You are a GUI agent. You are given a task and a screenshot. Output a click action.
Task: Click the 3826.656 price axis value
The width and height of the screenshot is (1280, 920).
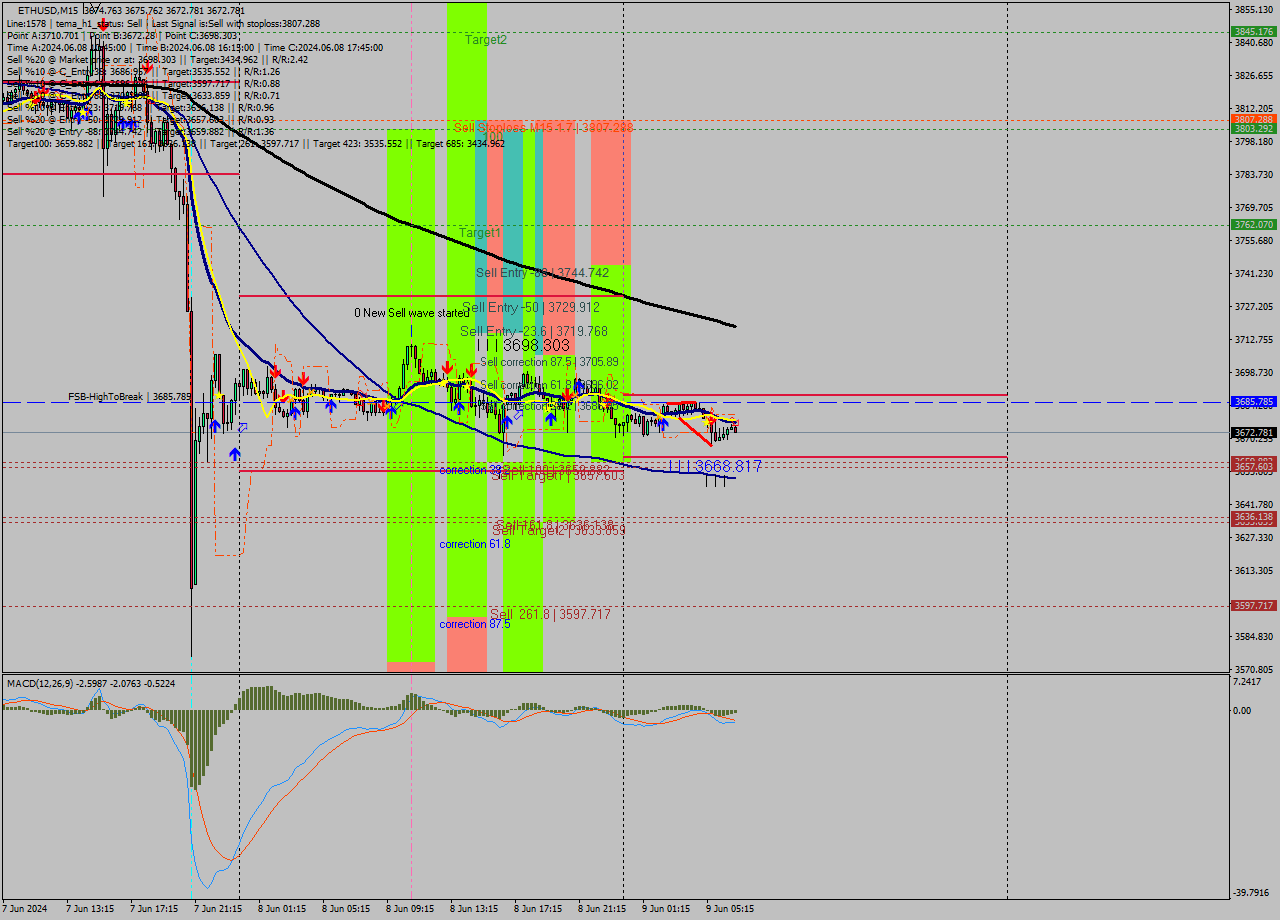1253,75
